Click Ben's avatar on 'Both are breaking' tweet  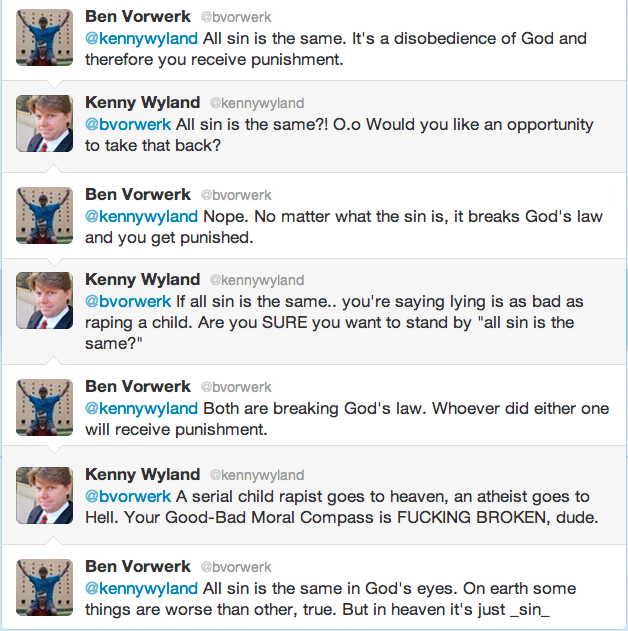coord(44,408)
